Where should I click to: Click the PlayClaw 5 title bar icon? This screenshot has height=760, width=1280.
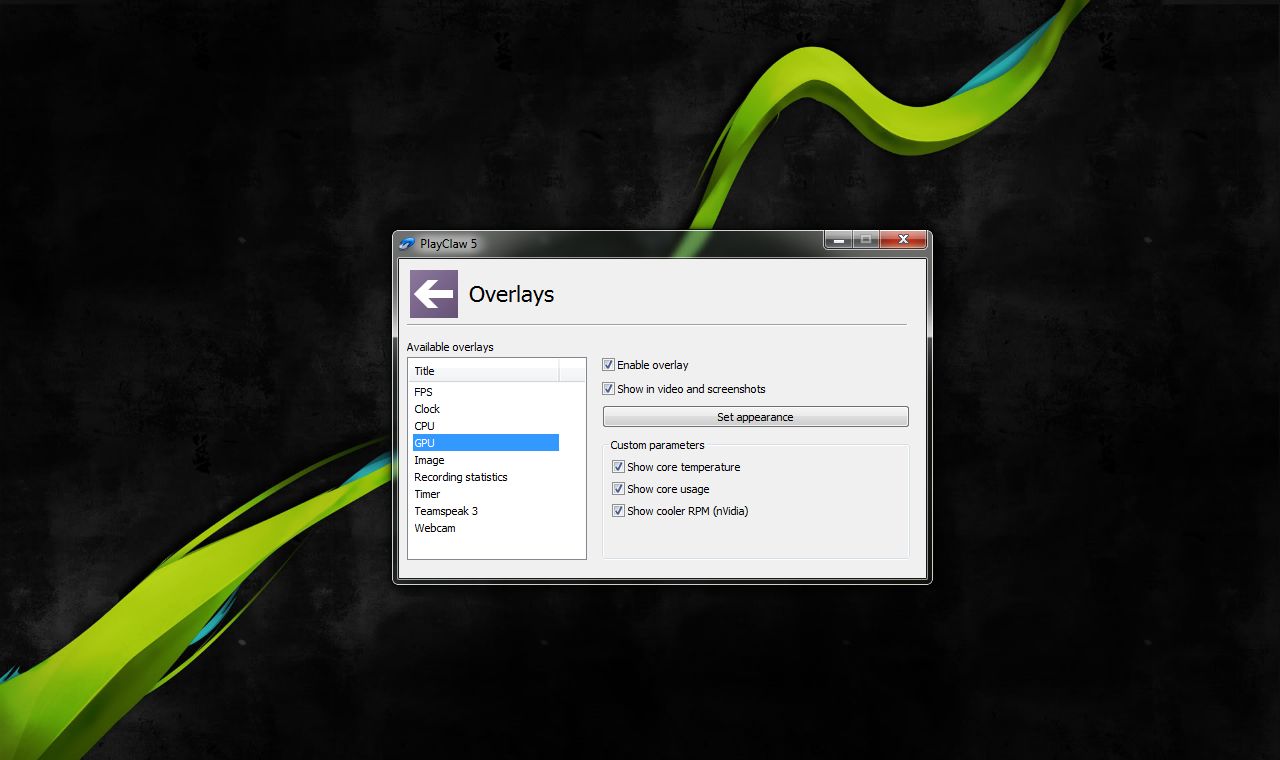(x=407, y=243)
